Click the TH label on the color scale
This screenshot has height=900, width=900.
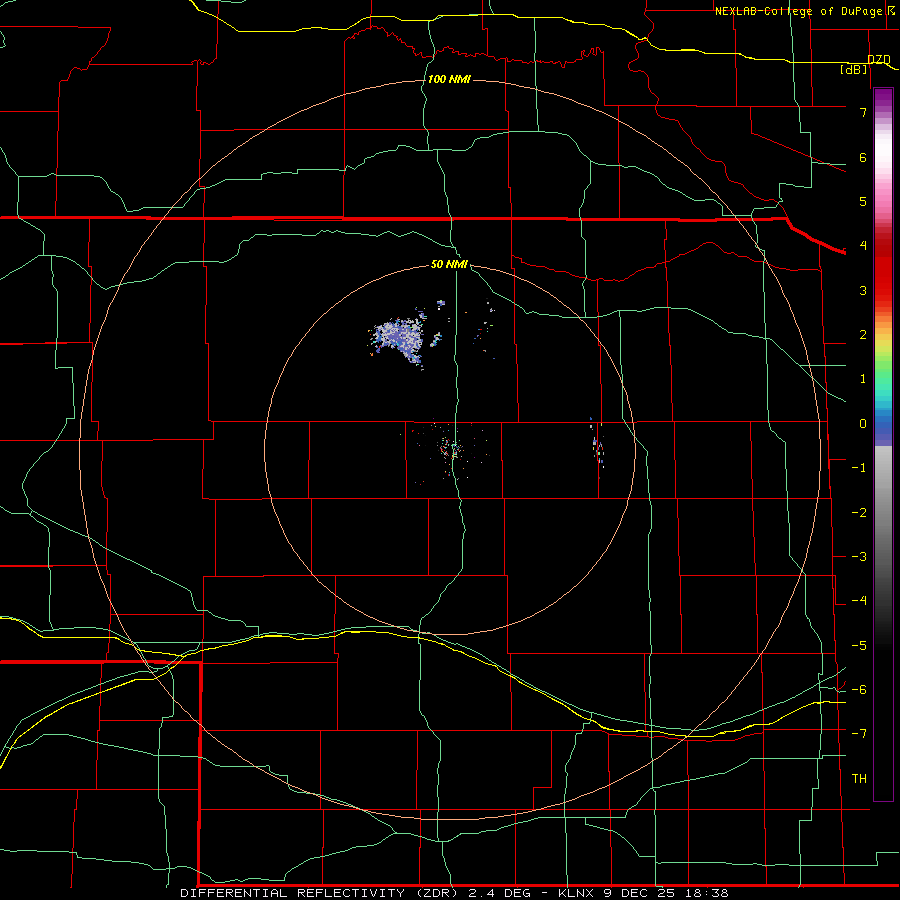(859, 779)
